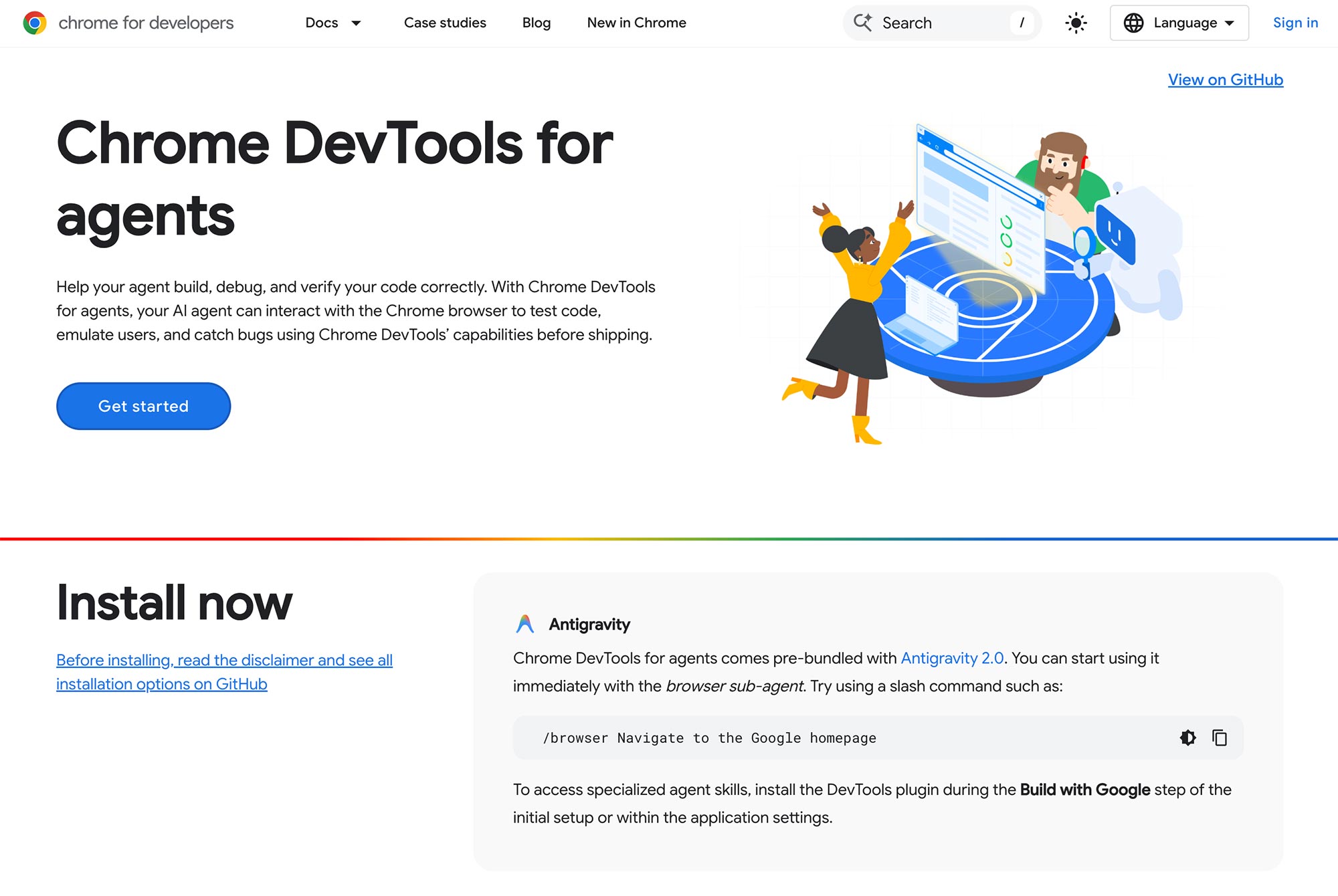The image size is (1338, 896).
Task: Click the Antigravity logo icon
Action: [x=525, y=624]
